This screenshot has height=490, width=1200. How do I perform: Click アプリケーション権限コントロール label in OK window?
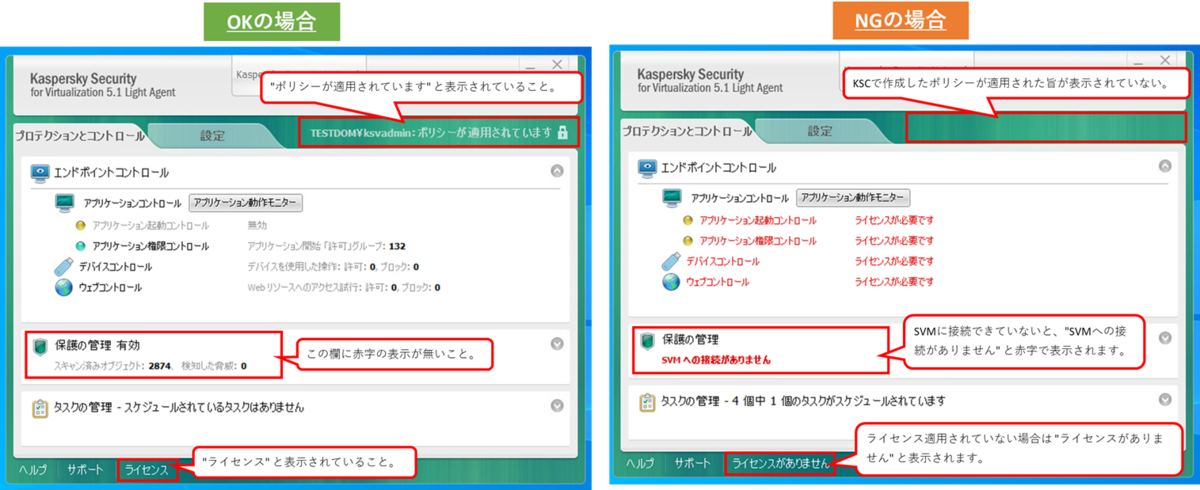click(x=151, y=246)
